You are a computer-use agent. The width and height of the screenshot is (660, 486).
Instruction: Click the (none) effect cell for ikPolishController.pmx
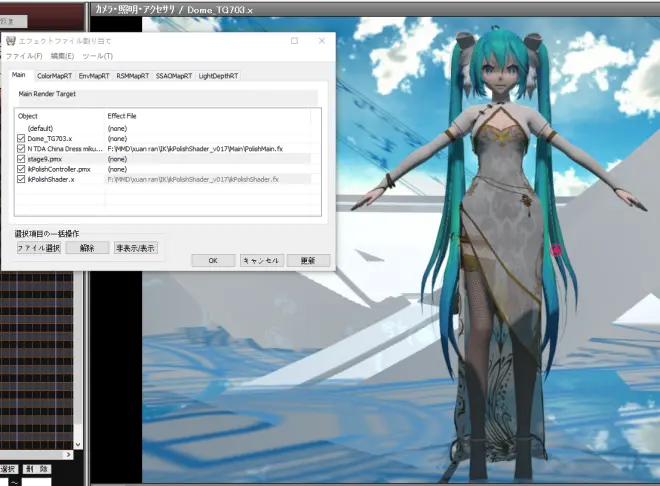(117, 169)
